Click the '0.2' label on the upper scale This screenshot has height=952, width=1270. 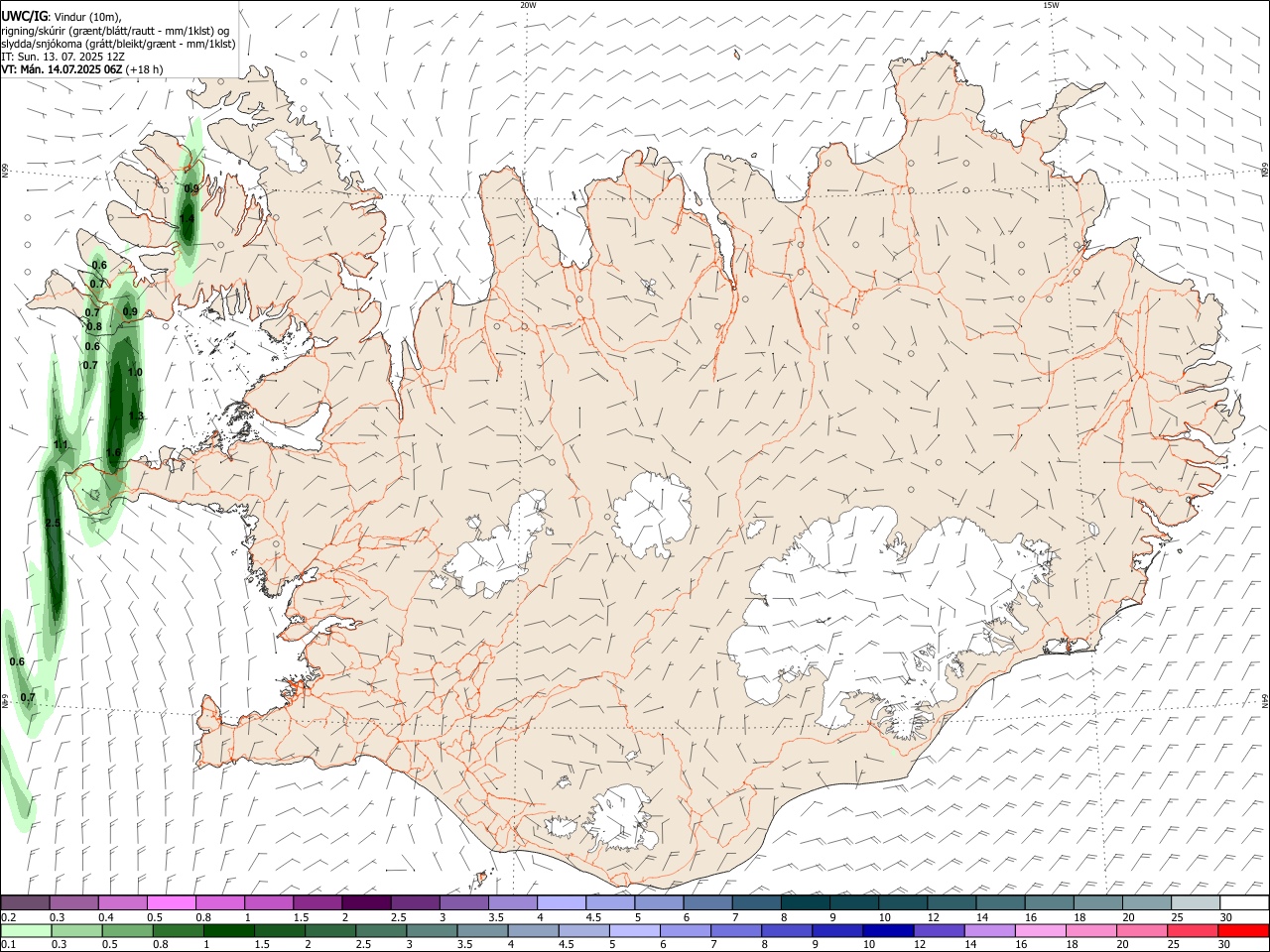pos(8,917)
